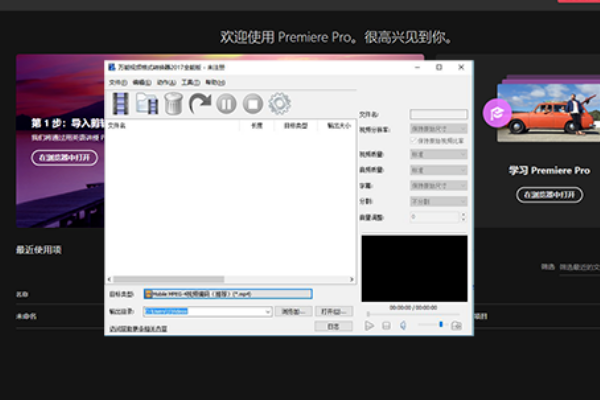Click the converter app icon in title bar
Image resolution: width=600 pixels, height=400 pixels.
(x=112, y=67)
